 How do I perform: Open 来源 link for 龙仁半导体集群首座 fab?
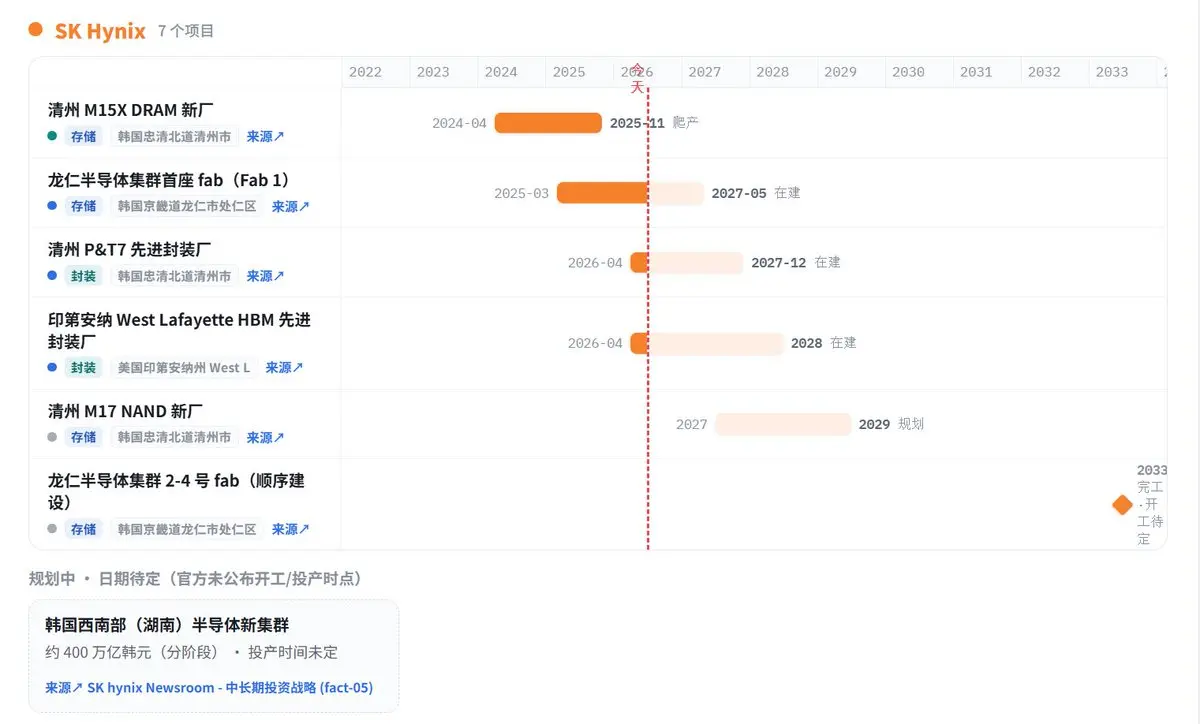tap(291, 207)
